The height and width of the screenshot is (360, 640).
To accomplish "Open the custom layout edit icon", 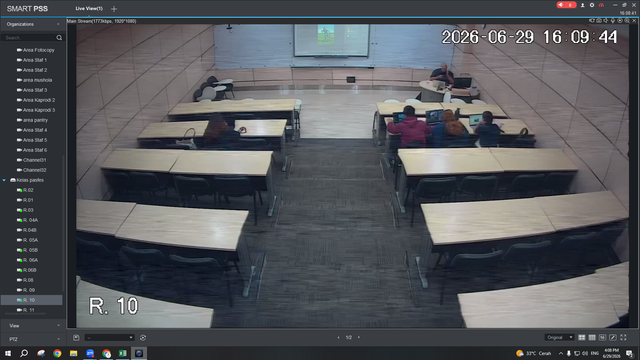I will coord(613,337).
